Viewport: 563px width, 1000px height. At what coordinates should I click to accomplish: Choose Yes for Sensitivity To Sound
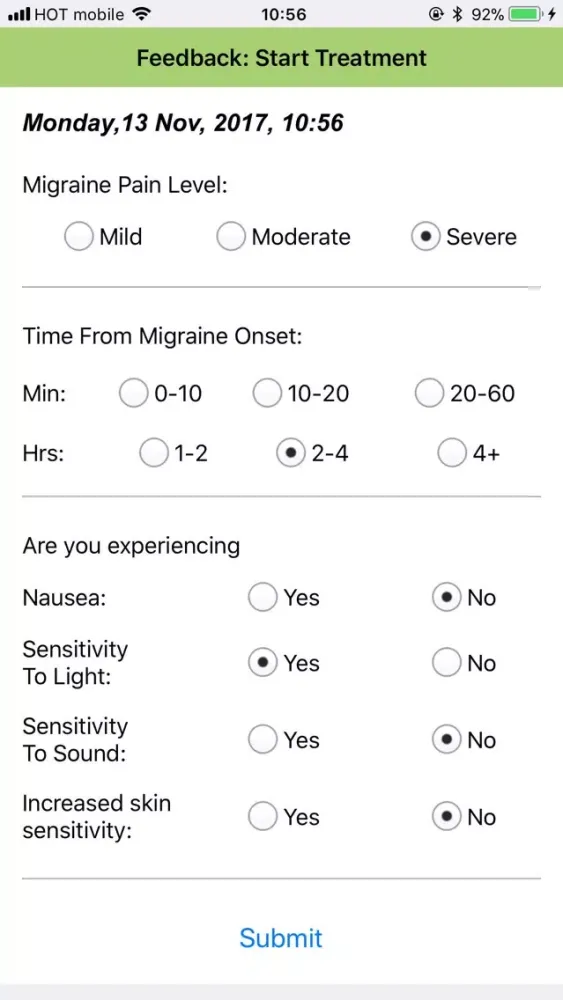[263, 740]
